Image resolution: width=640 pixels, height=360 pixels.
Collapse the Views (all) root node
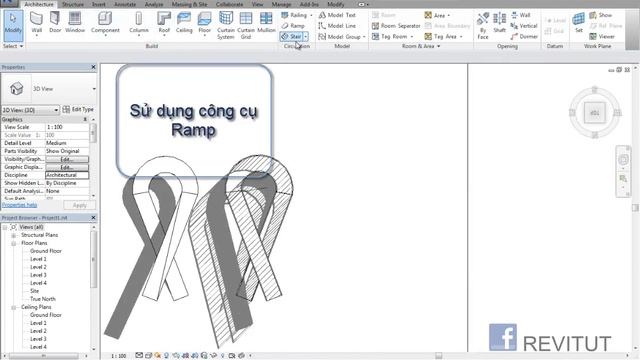pos(5,227)
